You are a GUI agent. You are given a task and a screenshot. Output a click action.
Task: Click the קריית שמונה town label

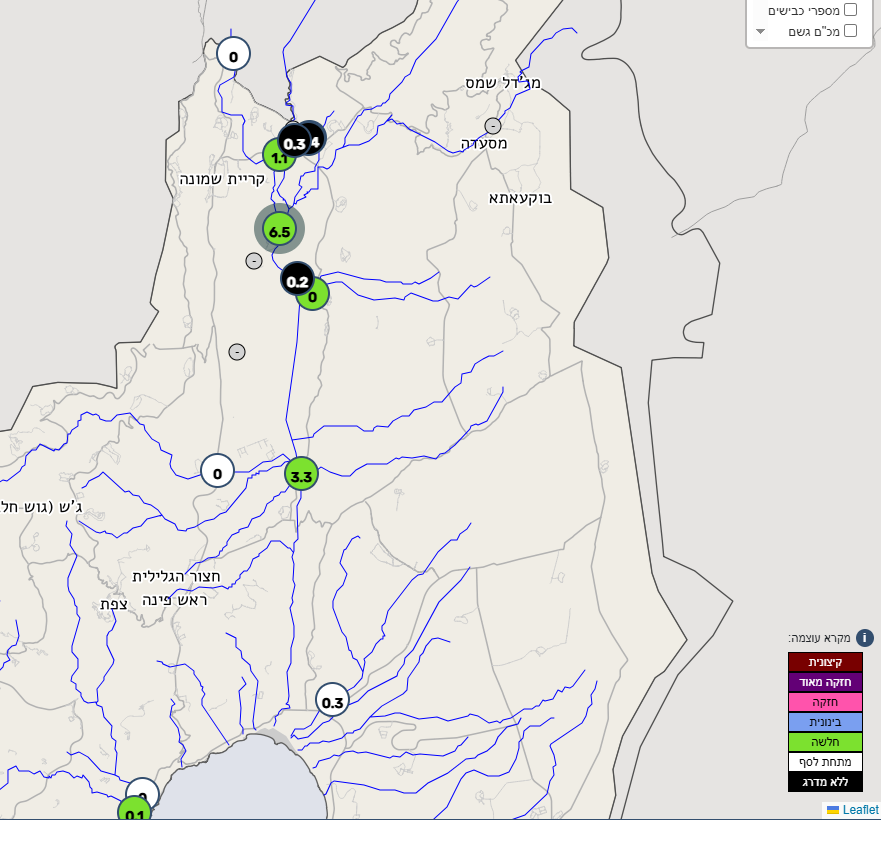coord(222,179)
